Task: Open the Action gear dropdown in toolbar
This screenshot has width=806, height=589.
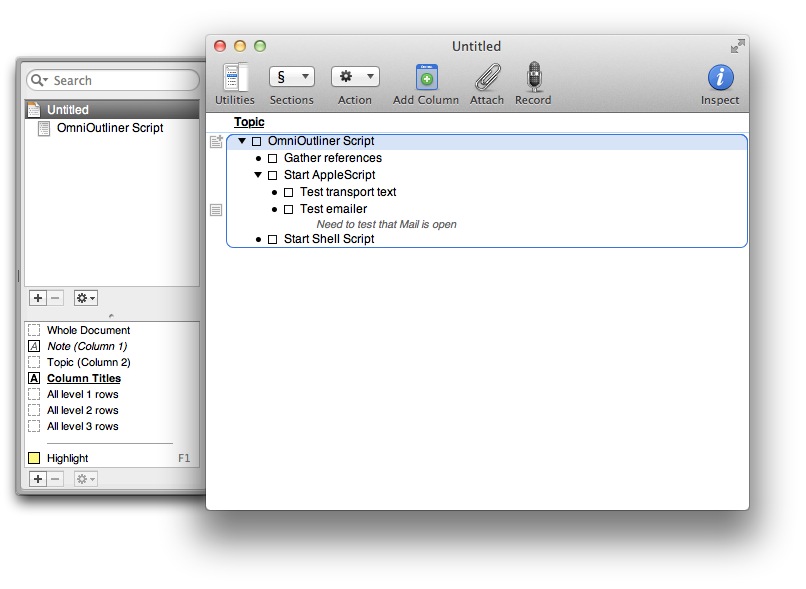Action: click(355, 77)
